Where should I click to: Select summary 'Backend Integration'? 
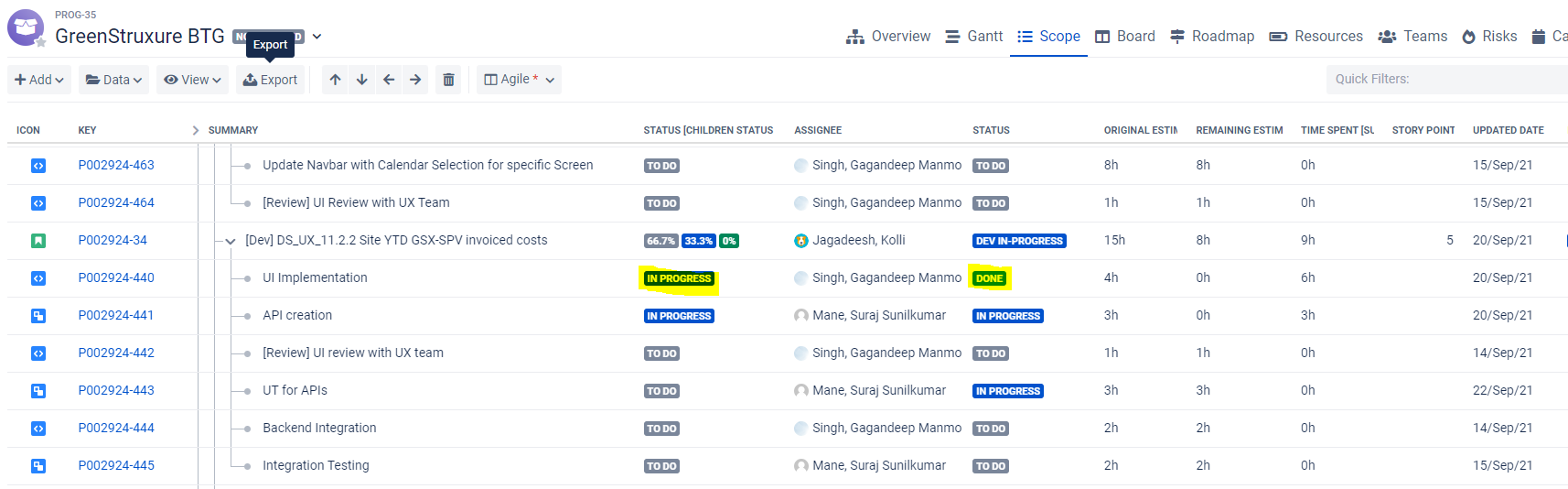[x=319, y=428]
